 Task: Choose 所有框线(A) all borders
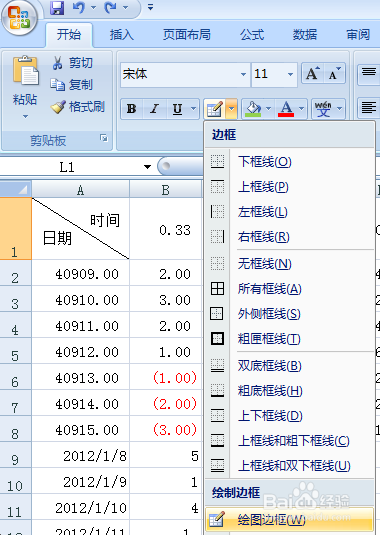(289, 289)
